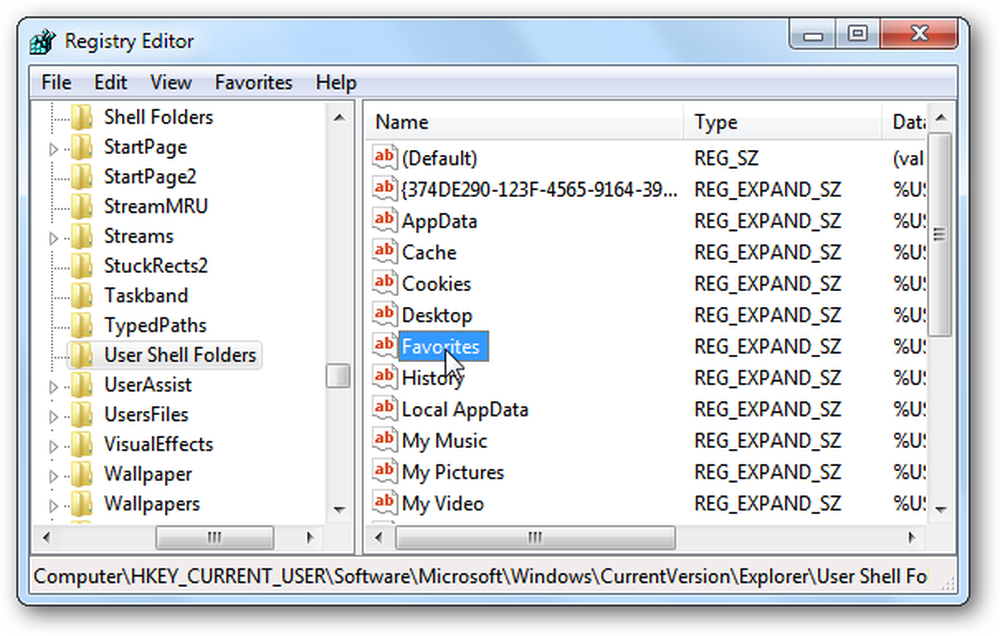Click the tree pane scroll down arrow
This screenshot has height=636, width=1000.
[339, 509]
